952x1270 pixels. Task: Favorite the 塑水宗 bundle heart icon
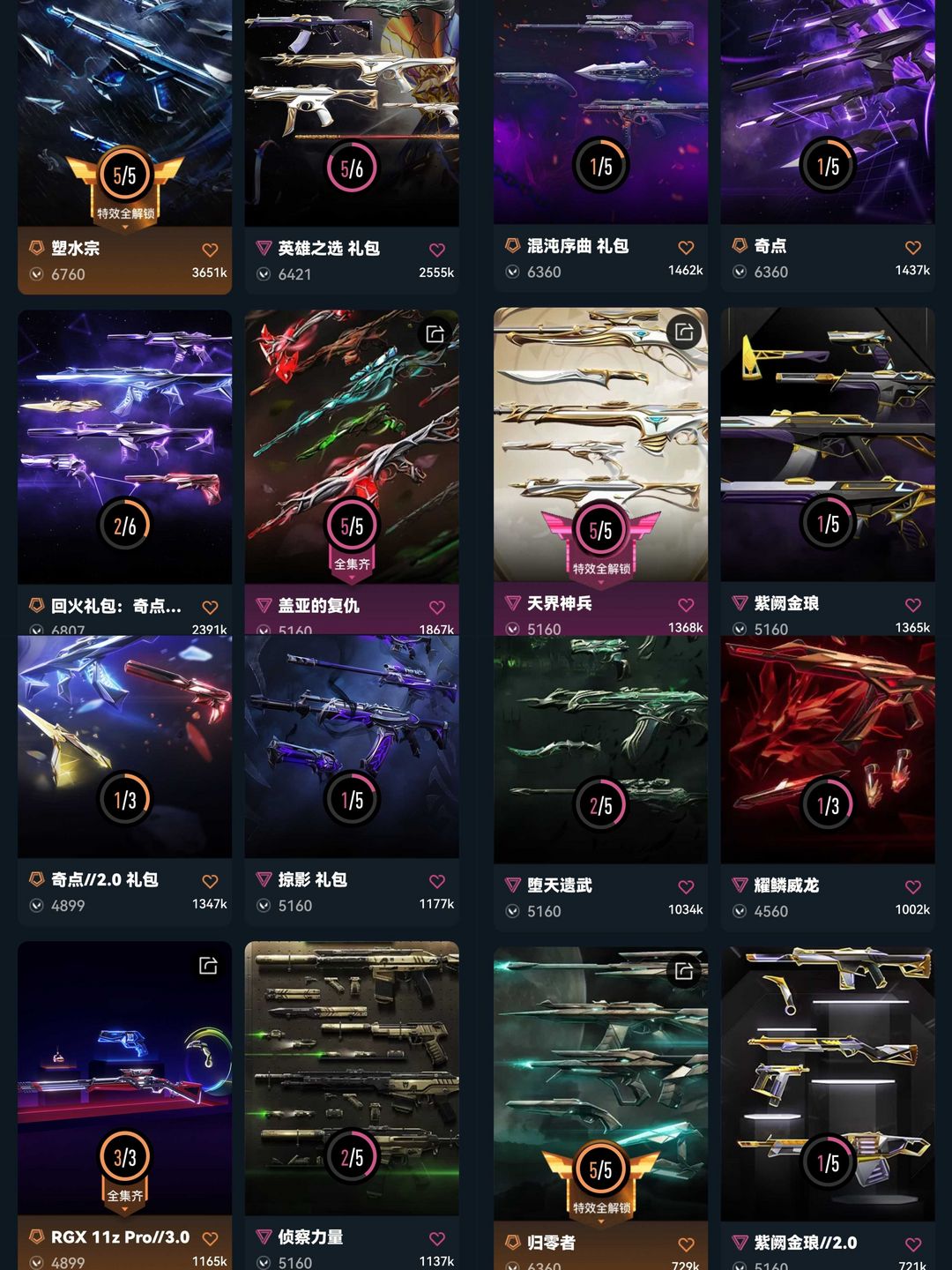click(210, 250)
